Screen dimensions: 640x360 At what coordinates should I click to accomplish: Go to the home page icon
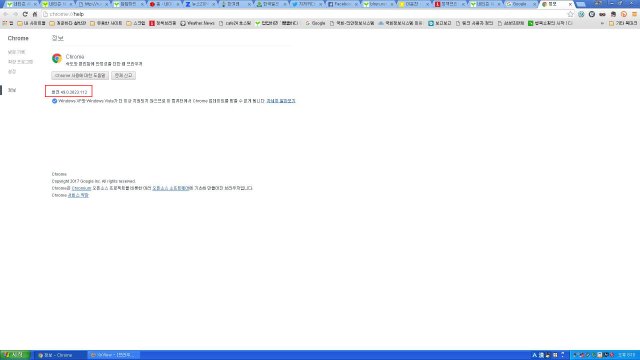coord(35,14)
